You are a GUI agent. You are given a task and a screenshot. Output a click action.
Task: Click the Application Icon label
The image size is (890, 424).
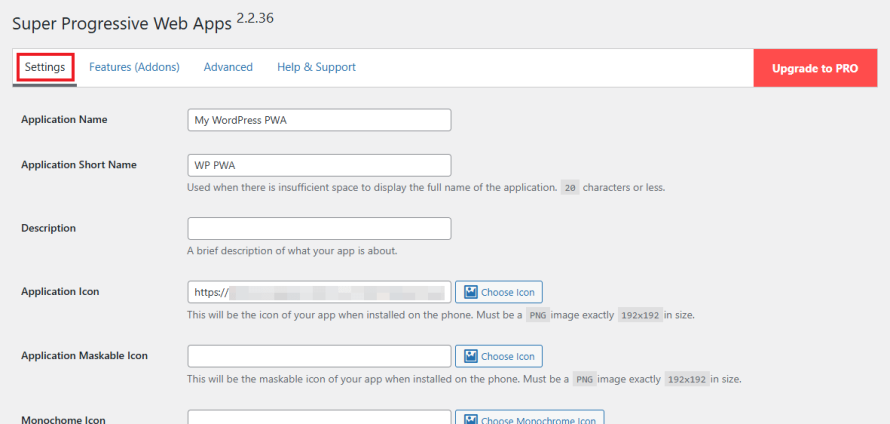[60, 291]
